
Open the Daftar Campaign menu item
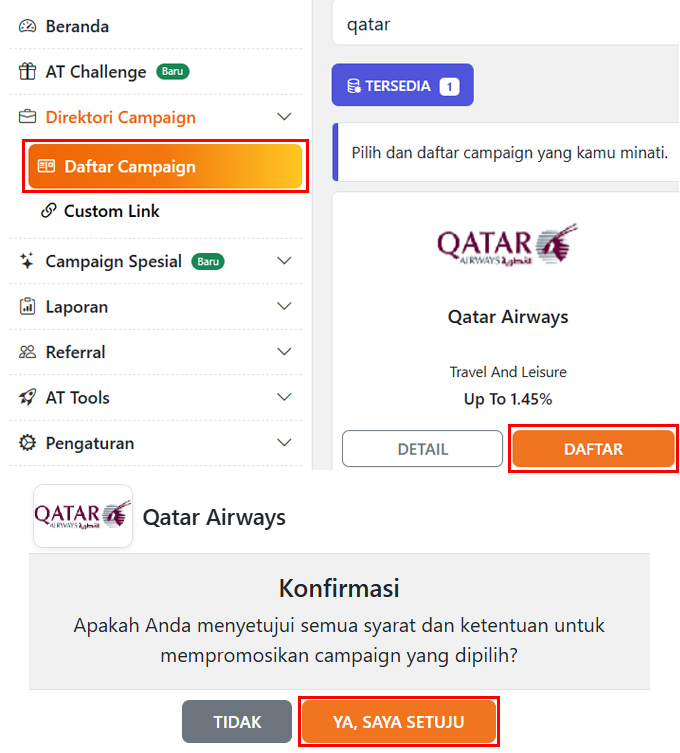click(x=165, y=166)
